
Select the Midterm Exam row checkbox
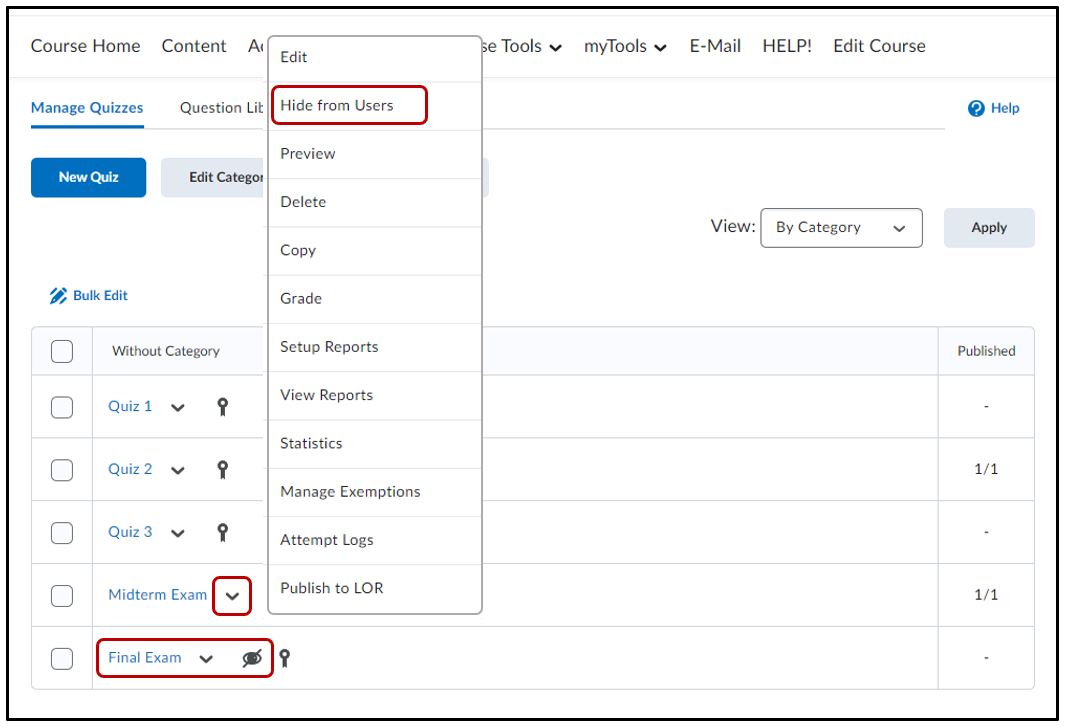tap(62, 595)
